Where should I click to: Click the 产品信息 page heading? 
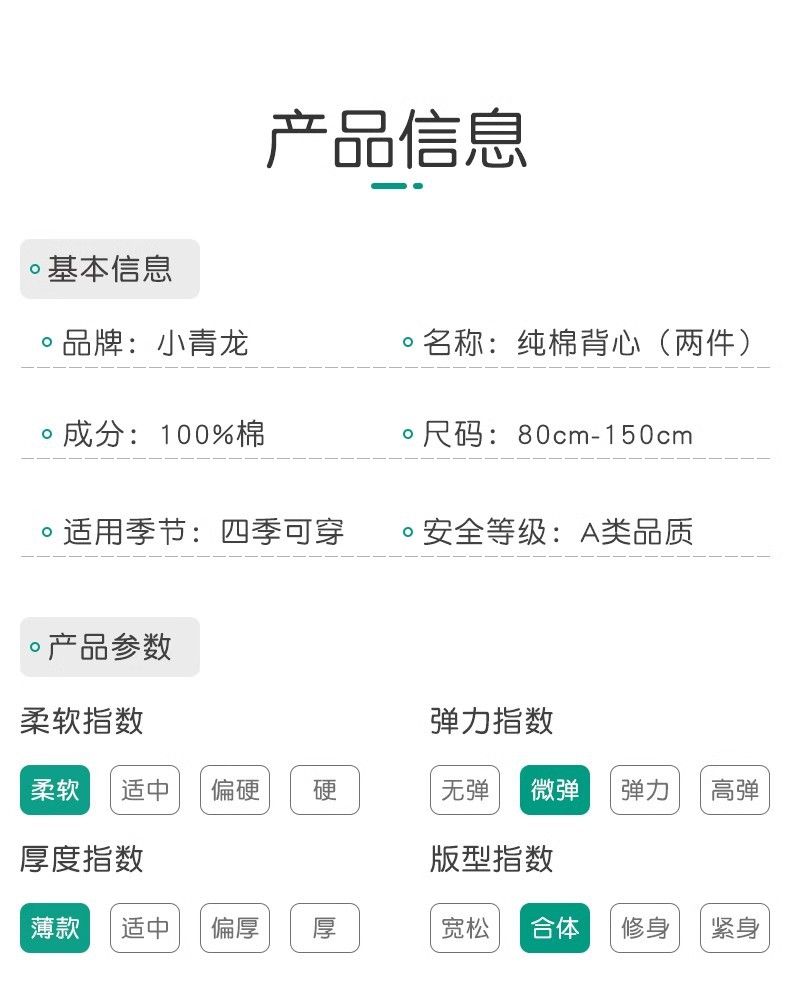tap(396, 141)
